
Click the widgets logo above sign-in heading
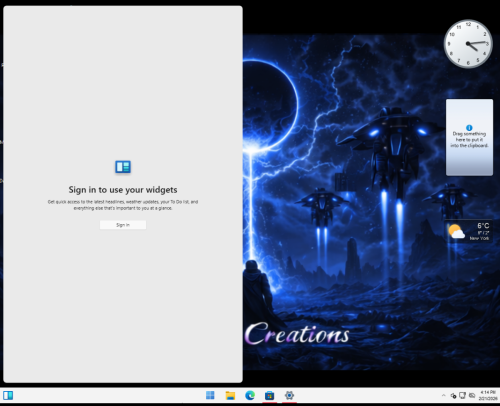click(123, 167)
